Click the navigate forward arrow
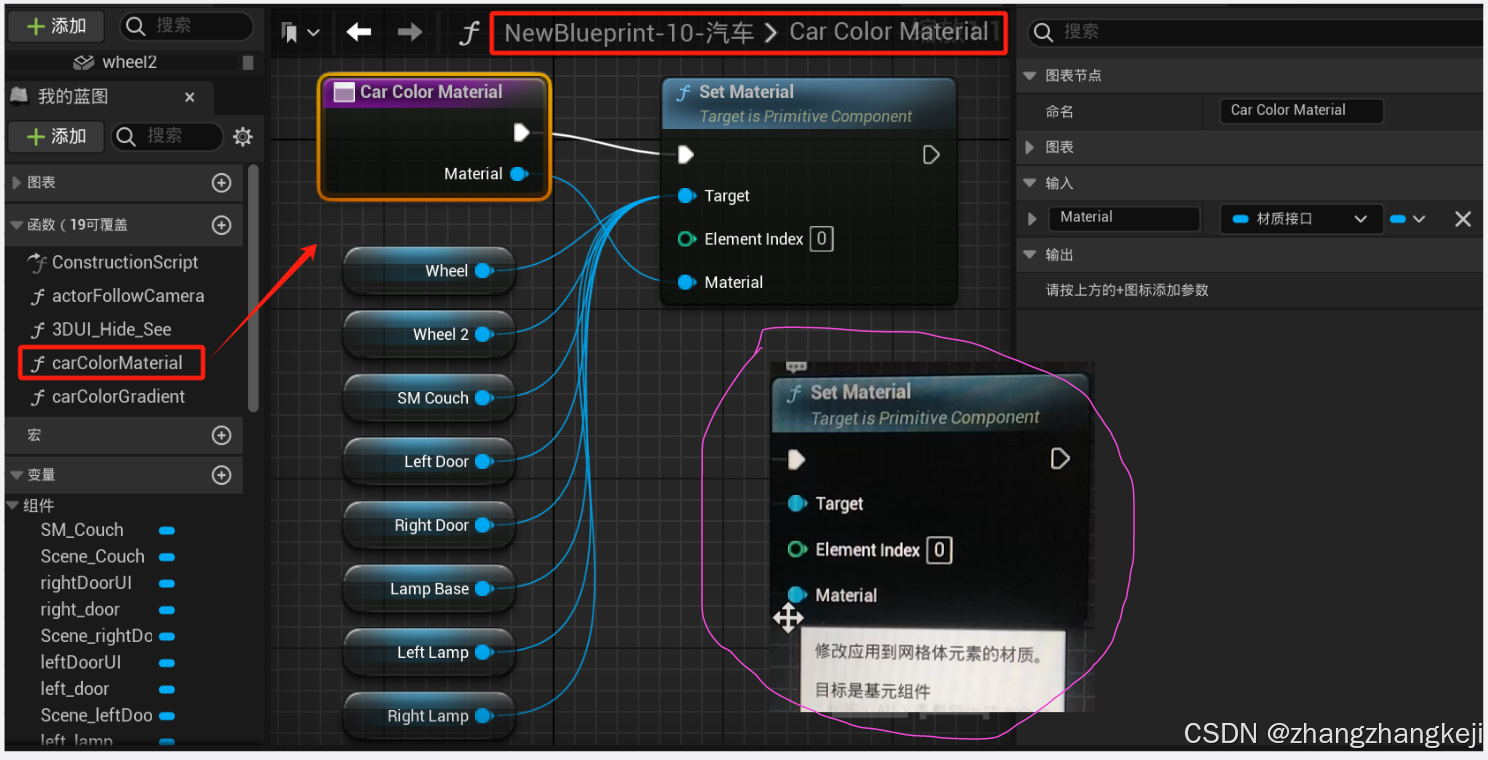Image resolution: width=1488 pixels, height=760 pixels. pyautogui.click(x=409, y=32)
